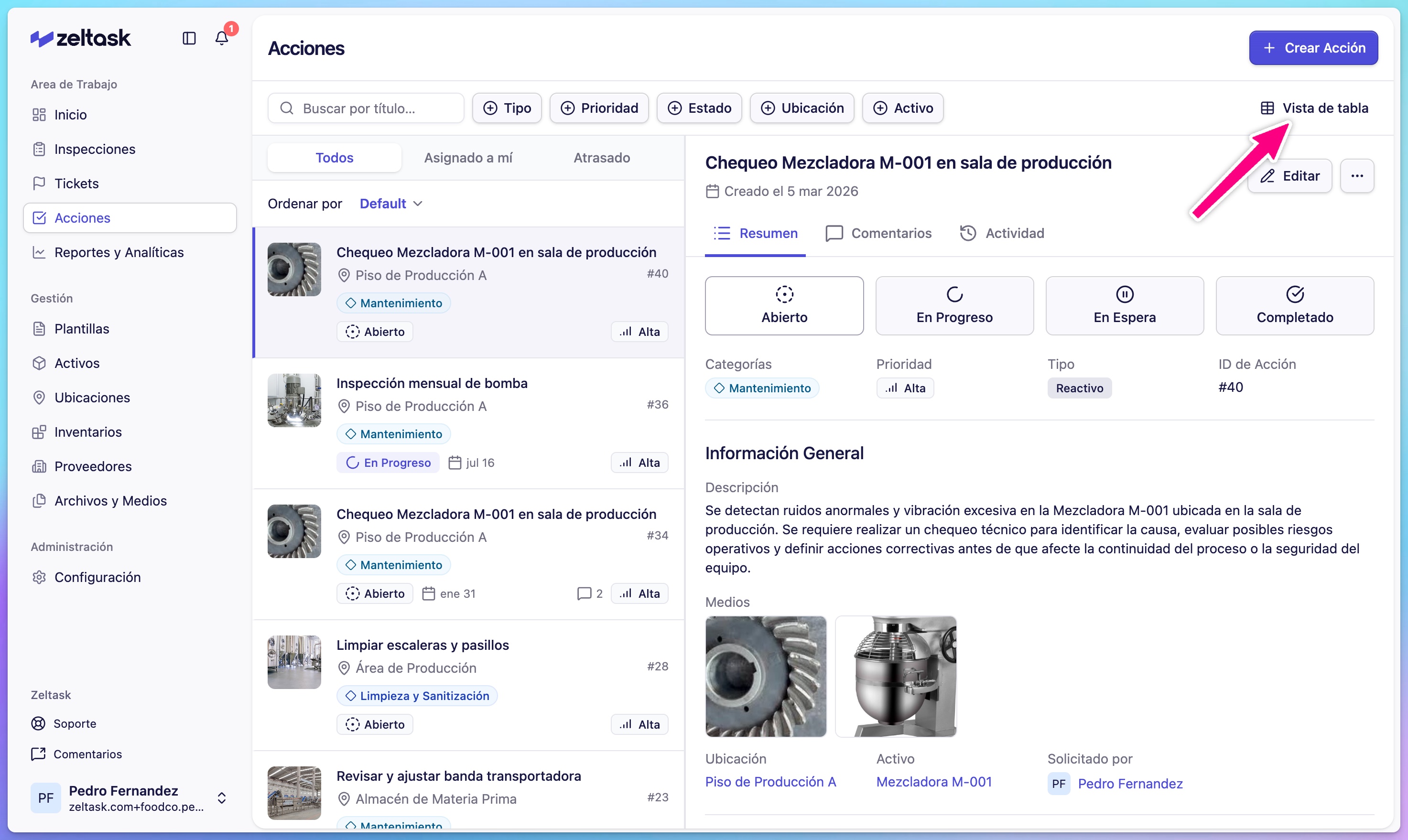Click the zeltask logo
This screenshot has width=1408, height=840.
pos(80,38)
